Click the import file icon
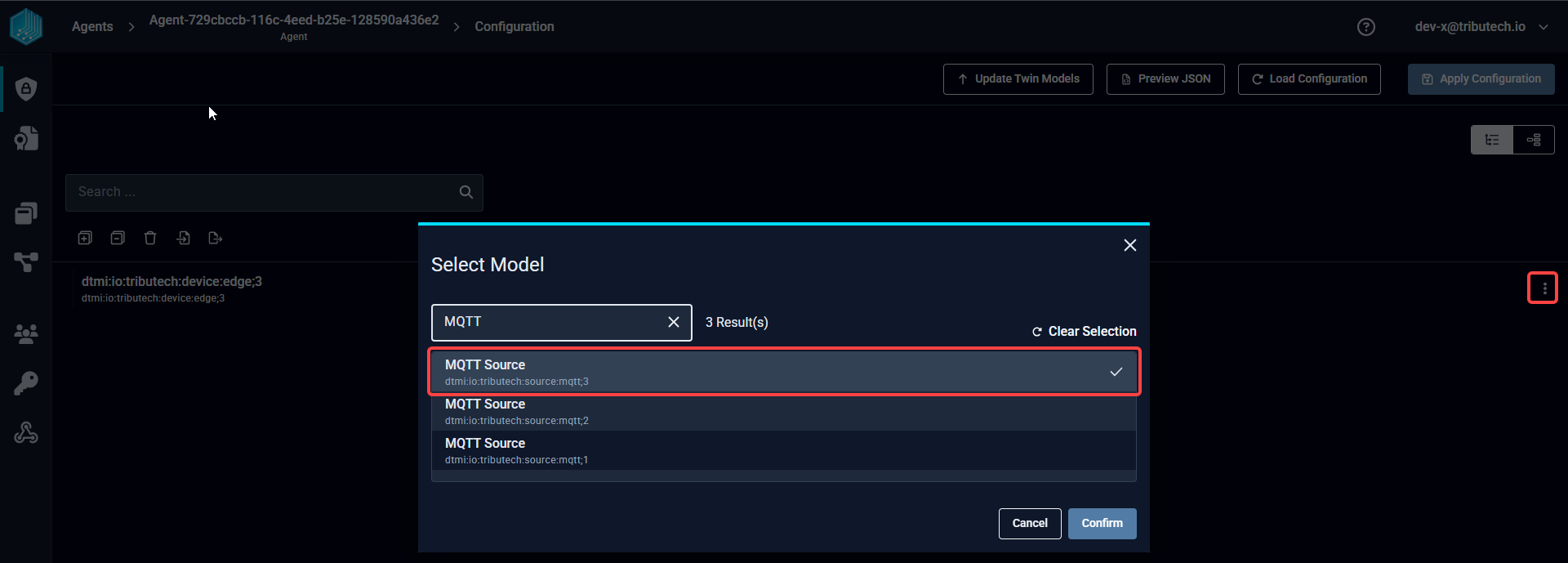This screenshot has height=563, width=1568. tap(183, 238)
